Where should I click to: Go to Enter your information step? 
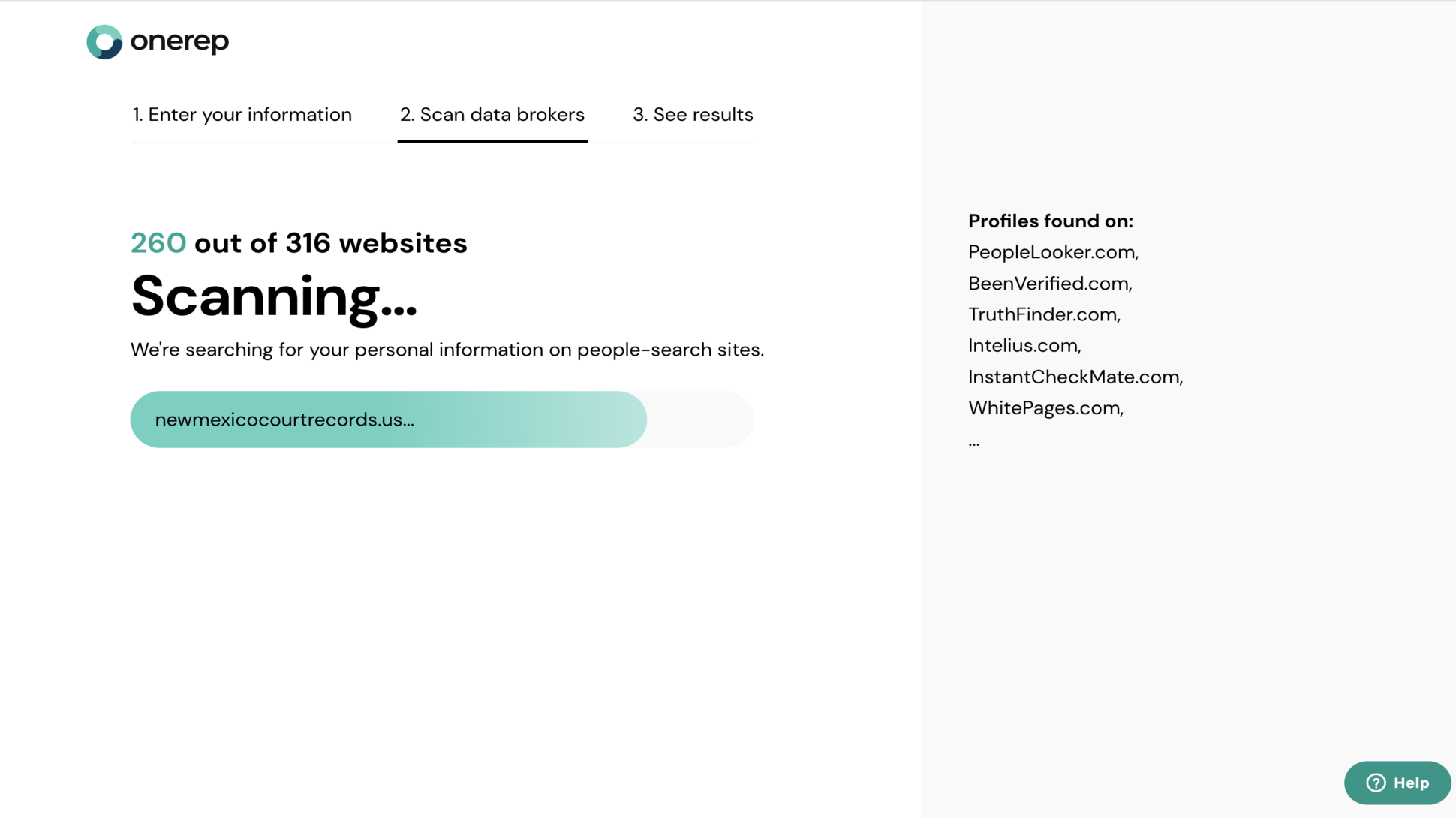242,114
